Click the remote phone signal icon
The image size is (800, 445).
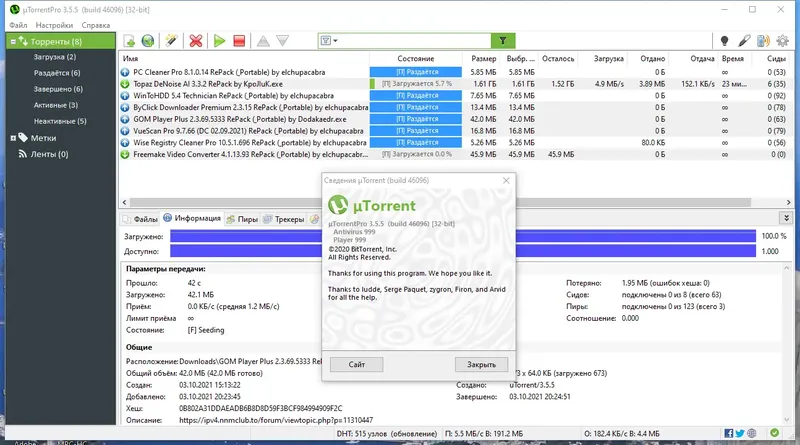(x=763, y=41)
